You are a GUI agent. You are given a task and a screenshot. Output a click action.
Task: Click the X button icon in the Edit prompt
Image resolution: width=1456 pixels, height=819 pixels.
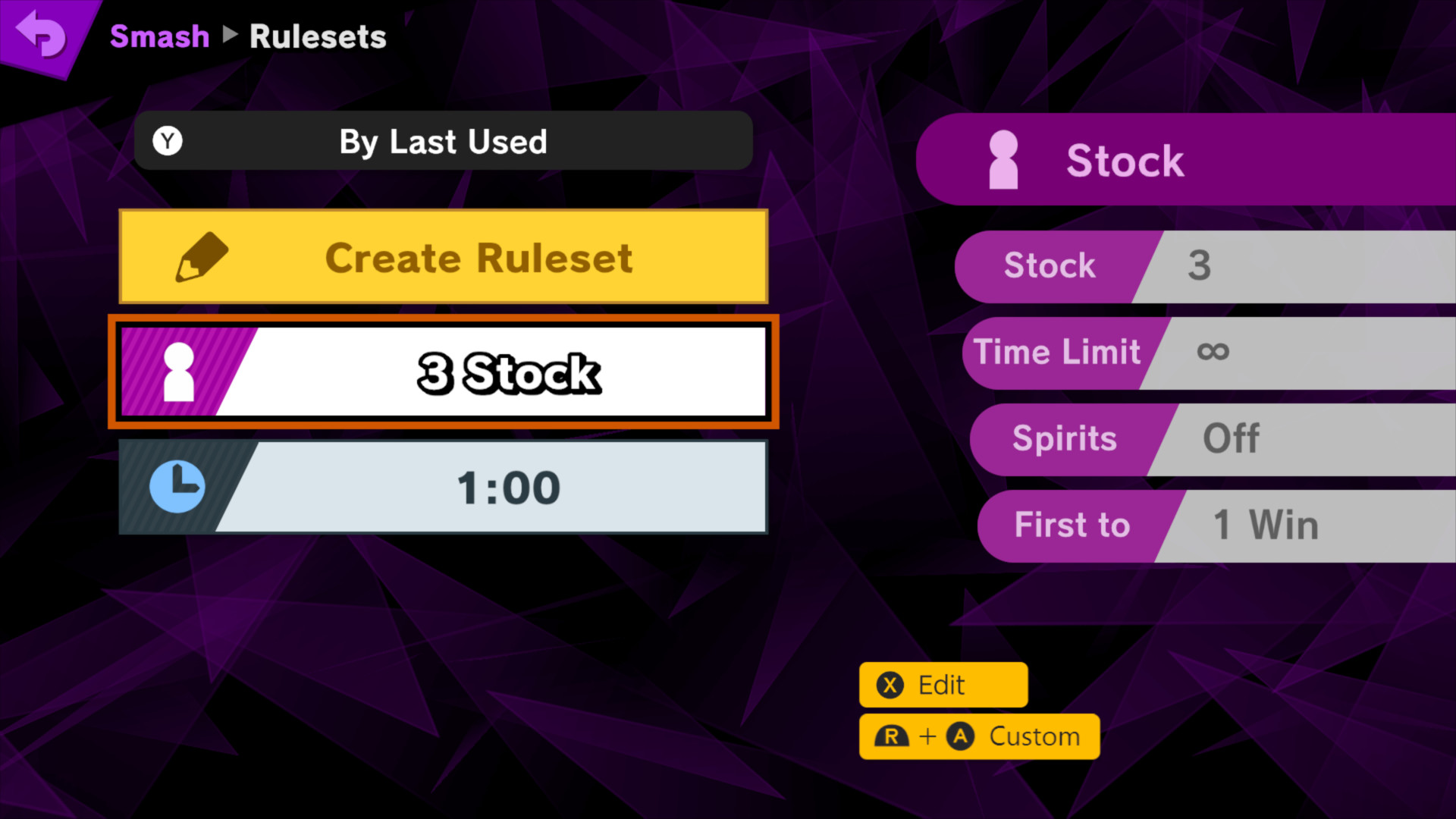point(890,685)
